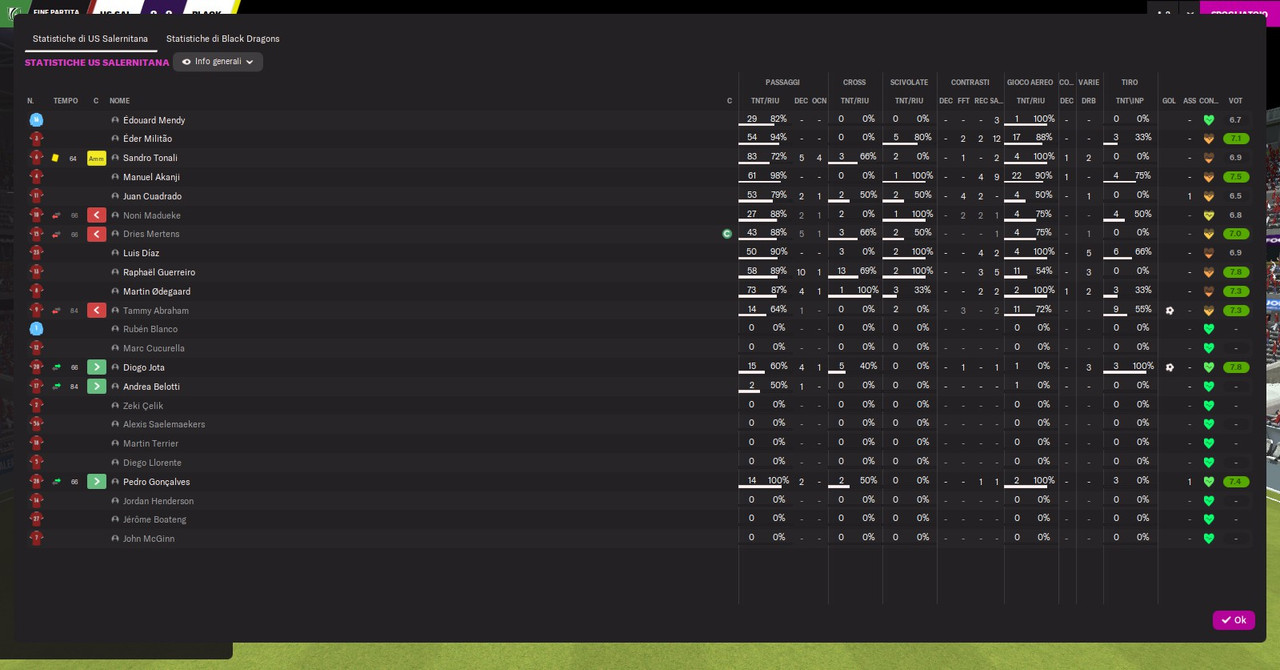Open the Info generali view dropdown
The height and width of the screenshot is (670, 1280).
(x=218, y=62)
